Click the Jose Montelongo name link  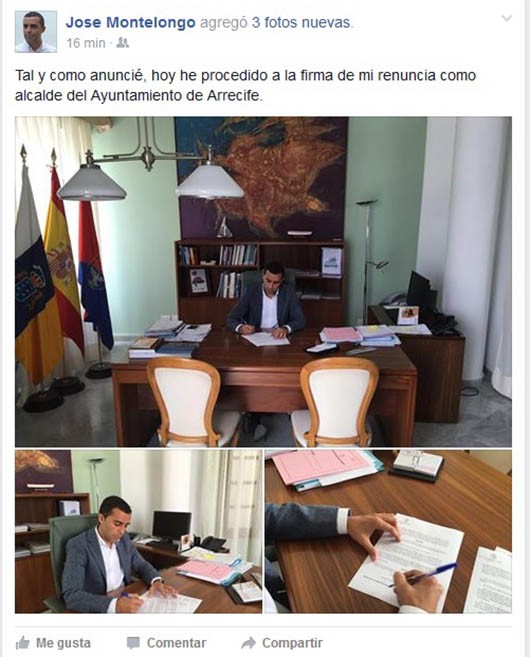click(130, 22)
